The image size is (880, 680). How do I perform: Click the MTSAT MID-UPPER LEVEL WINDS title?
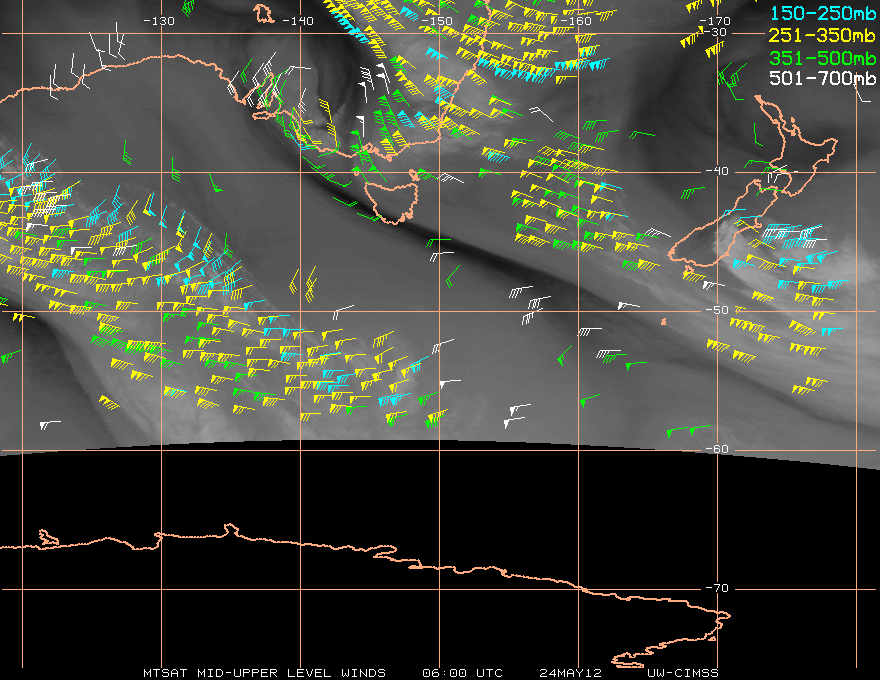pyautogui.click(x=264, y=673)
